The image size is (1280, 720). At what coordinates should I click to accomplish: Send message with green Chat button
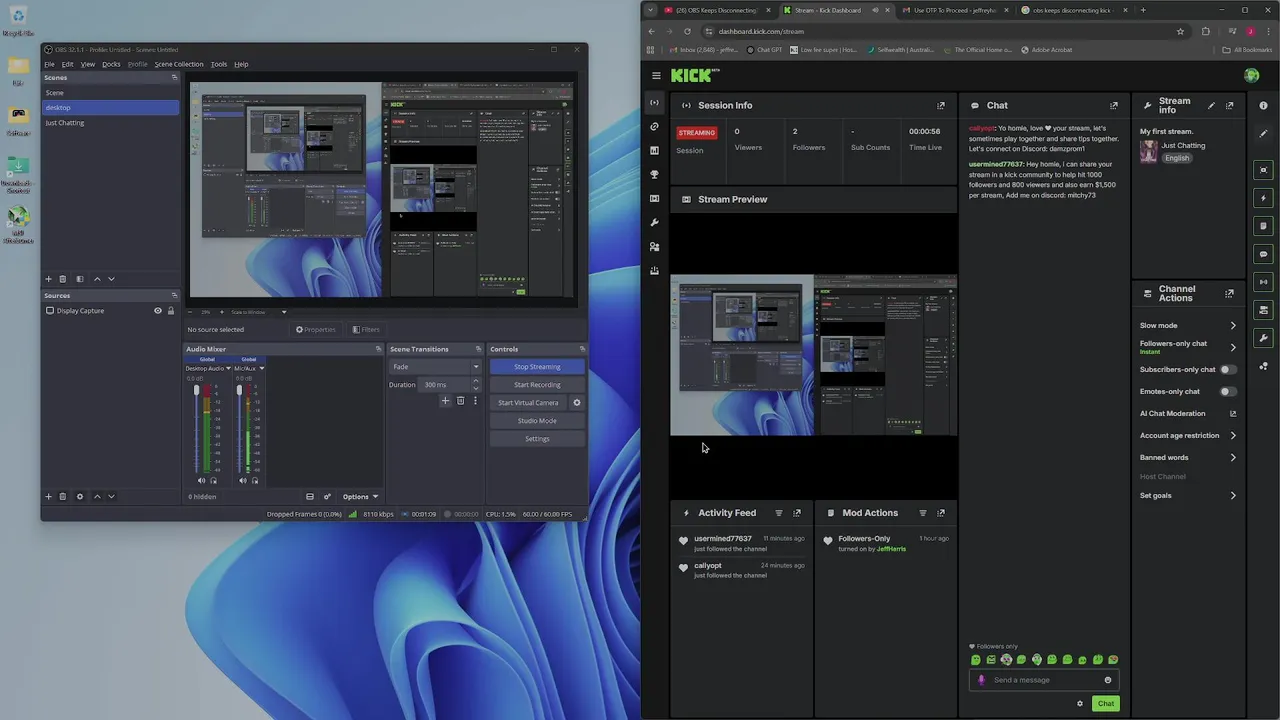(x=1105, y=703)
